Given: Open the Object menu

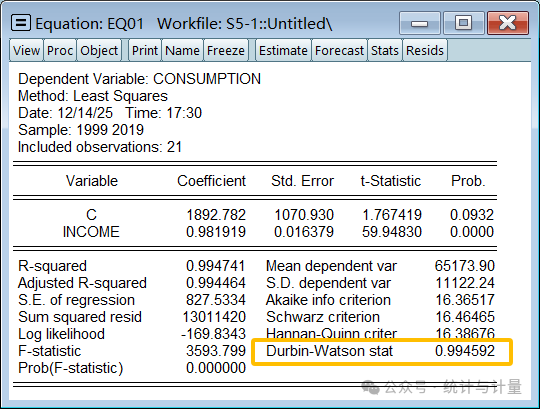Looking at the screenshot, I should click(99, 51).
